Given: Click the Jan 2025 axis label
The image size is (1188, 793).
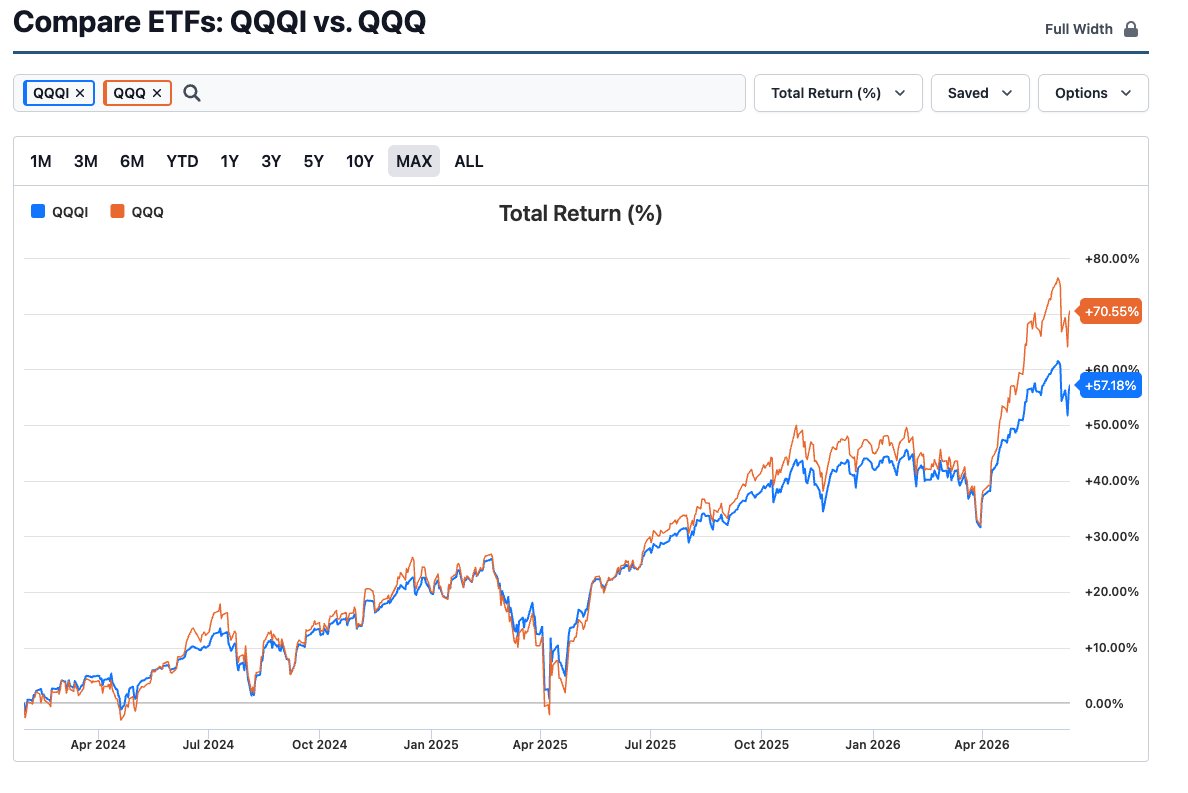Looking at the screenshot, I should pos(431,745).
